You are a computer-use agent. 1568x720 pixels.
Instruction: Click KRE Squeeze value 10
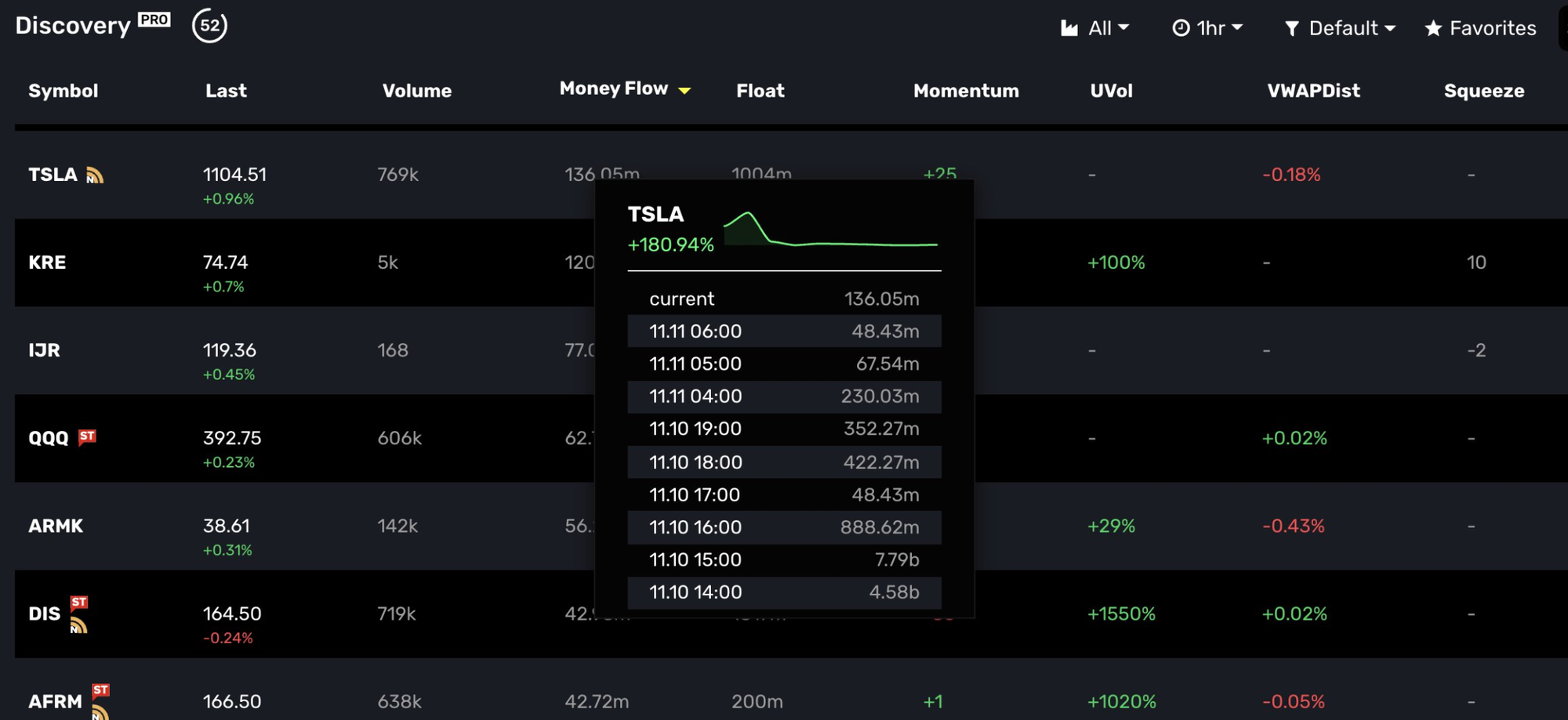click(x=1476, y=262)
